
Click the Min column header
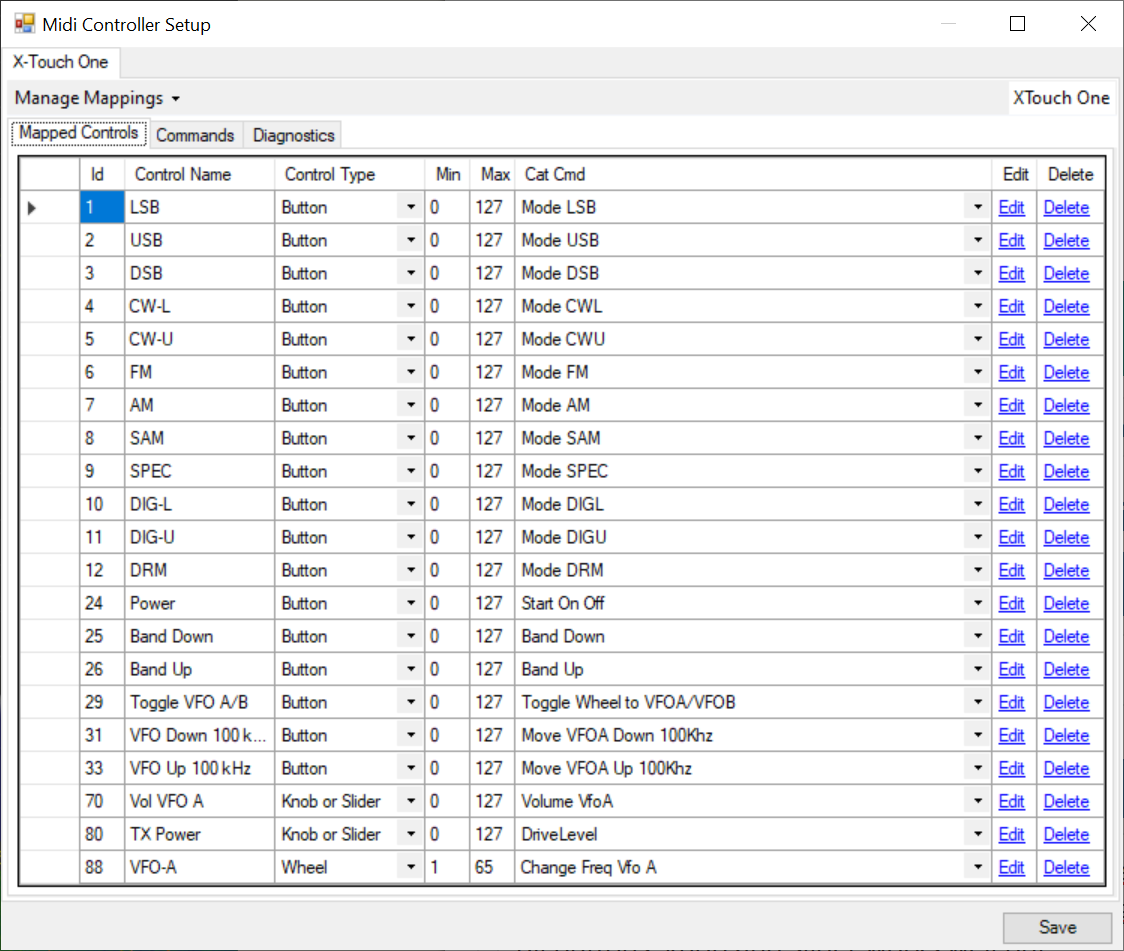pyautogui.click(x=447, y=174)
